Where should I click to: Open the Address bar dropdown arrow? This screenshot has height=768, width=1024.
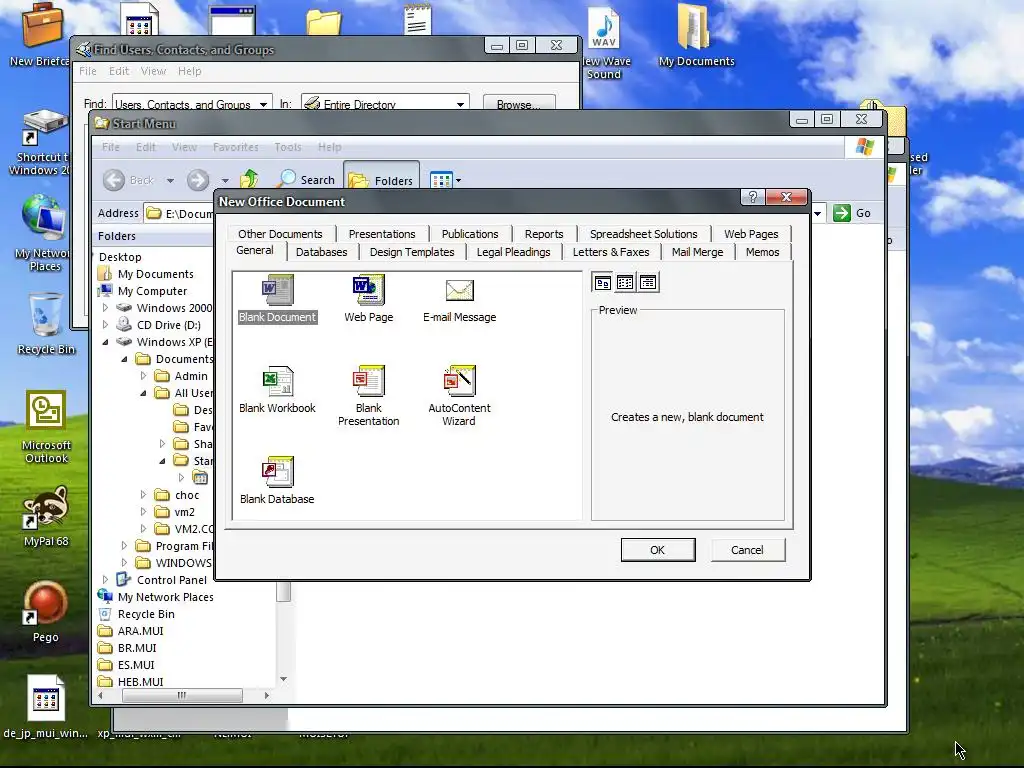pos(817,213)
